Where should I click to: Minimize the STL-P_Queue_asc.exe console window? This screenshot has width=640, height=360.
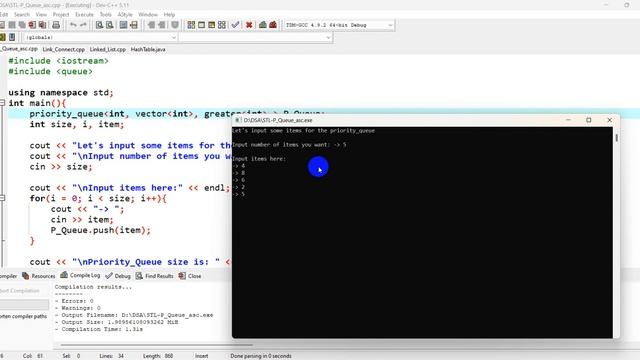[568, 120]
